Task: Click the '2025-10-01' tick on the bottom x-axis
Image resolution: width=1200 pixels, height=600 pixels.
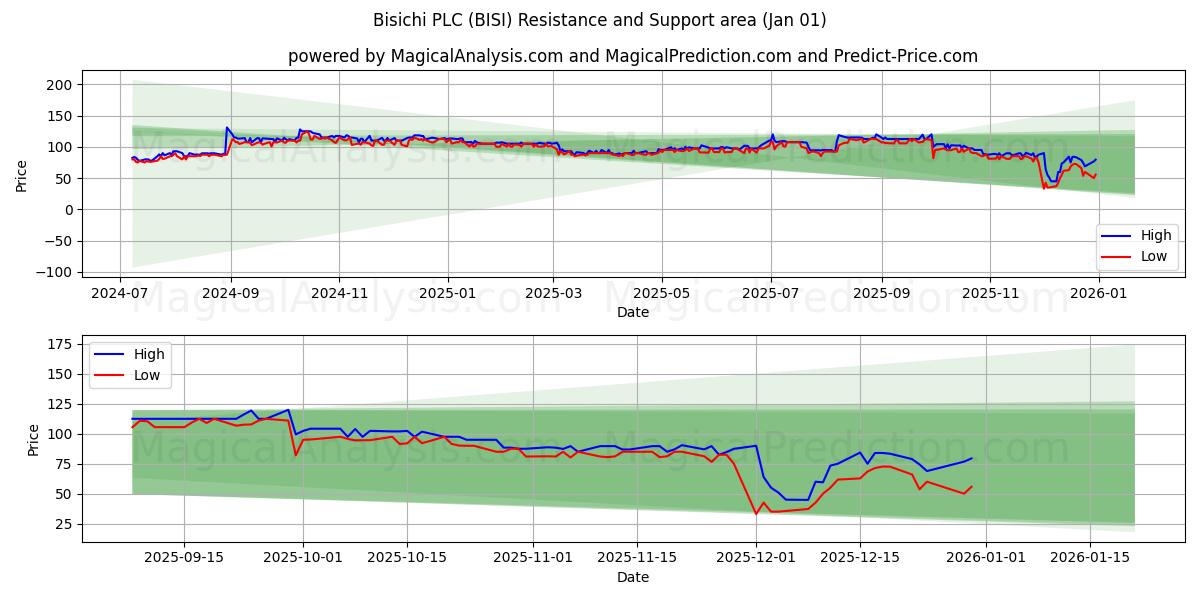Action: coord(305,558)
